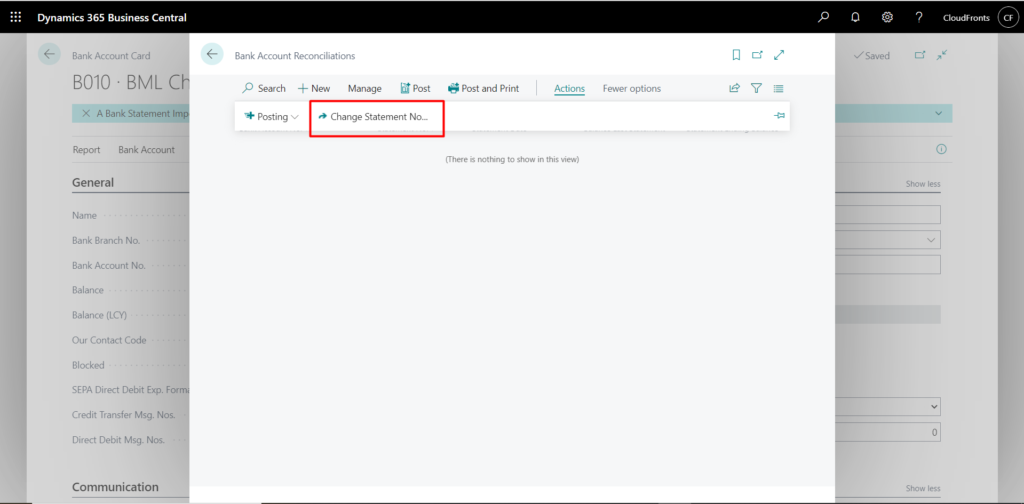Collapse the Communication section header
The height and width of the screenshot is (504, 1024).
[x=115, y=487]
